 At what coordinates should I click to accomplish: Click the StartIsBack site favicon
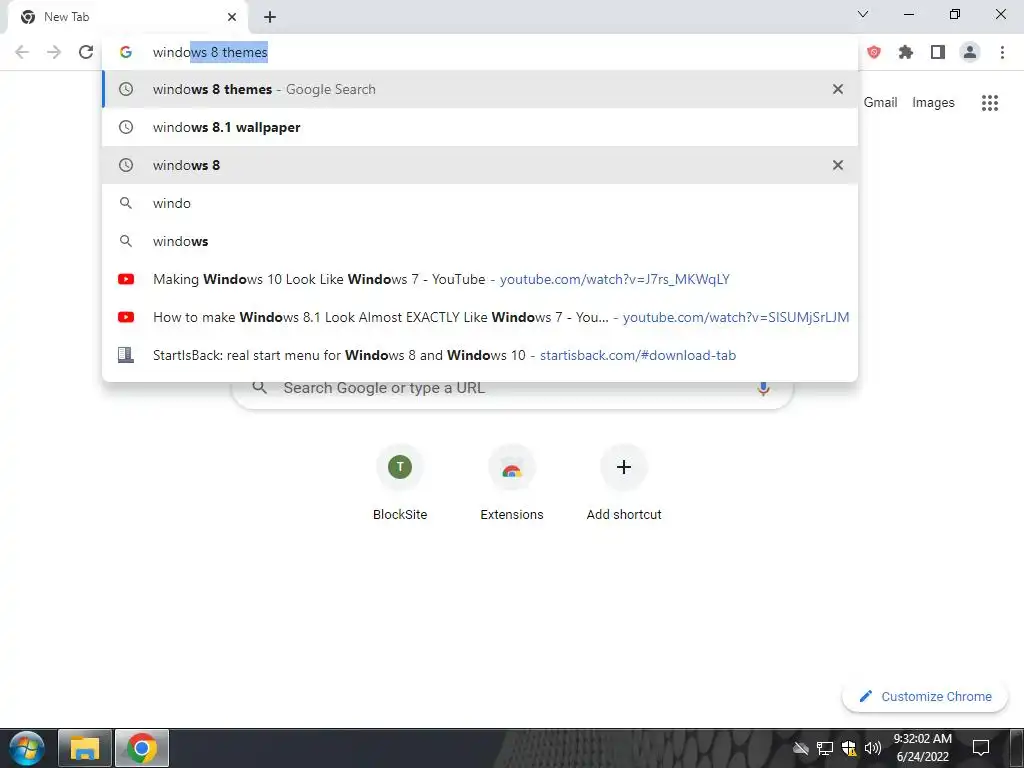[126, 355]
